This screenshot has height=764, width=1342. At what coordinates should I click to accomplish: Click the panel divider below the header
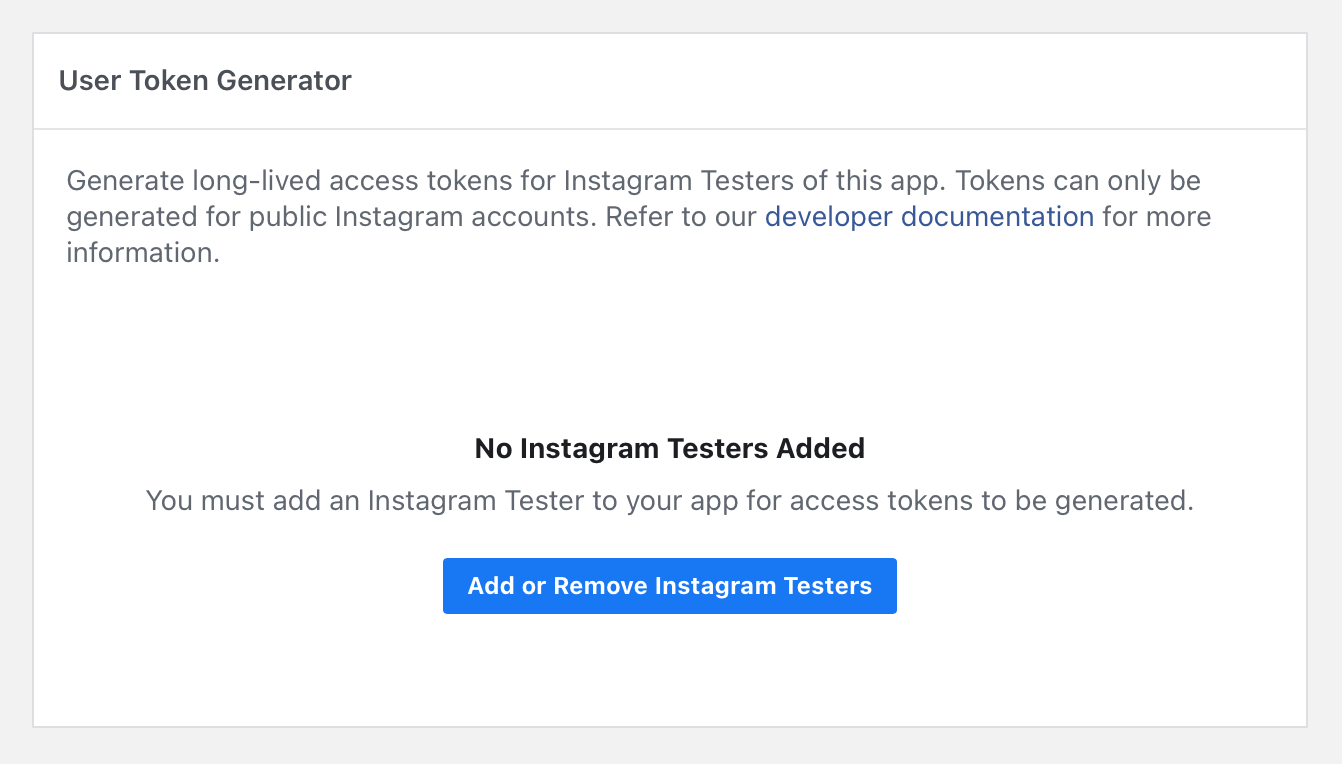click(x=670, y=129)
